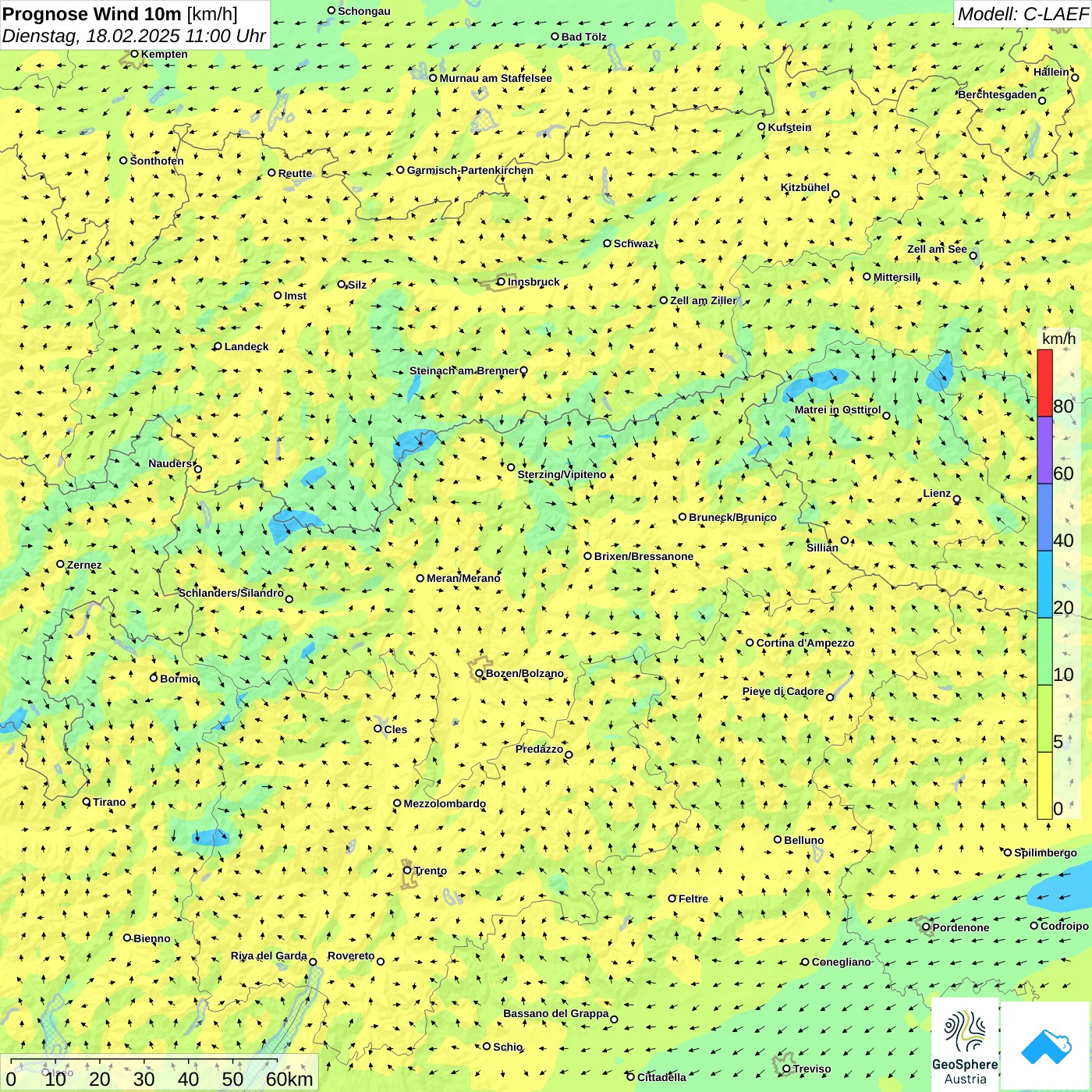Click the 'Mittersill' label

point(896,277)
